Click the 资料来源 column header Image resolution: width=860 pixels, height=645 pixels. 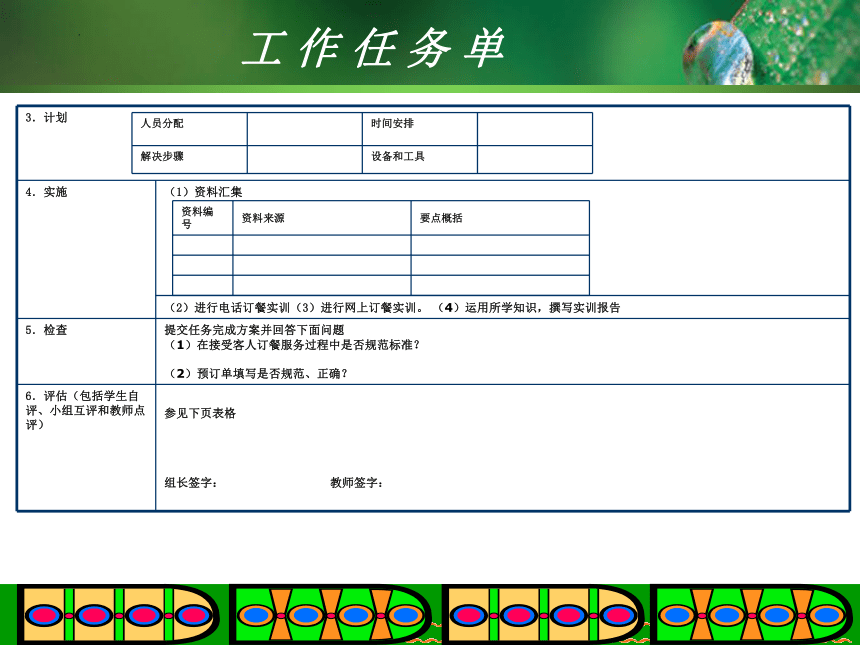tap(322, 218)
